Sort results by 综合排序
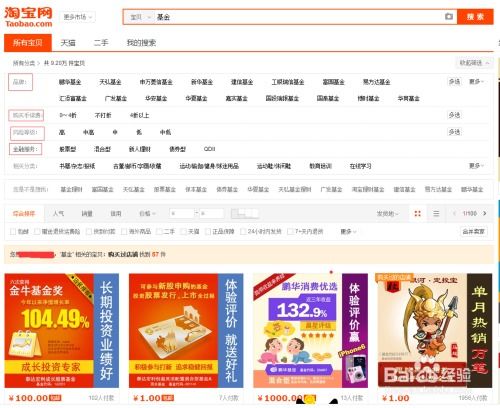Image resolution: width=500 pixels, height=408 pixels. click(24, 213)
